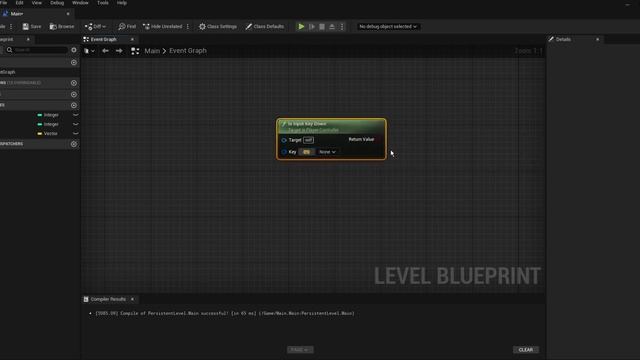
Task: Switch to the Main asset tab
Action: [16, 14]
